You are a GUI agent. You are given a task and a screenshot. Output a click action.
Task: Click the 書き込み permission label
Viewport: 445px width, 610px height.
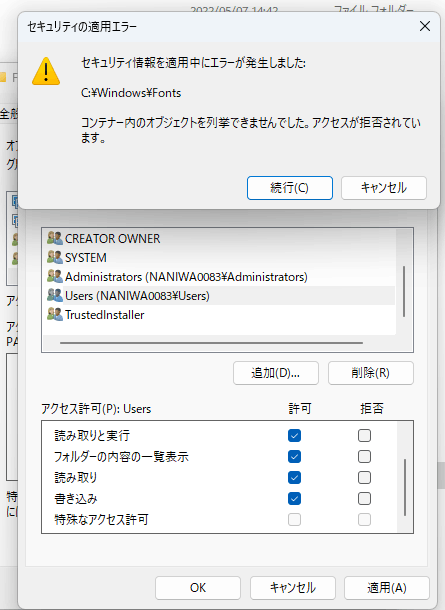coord(76,498)
